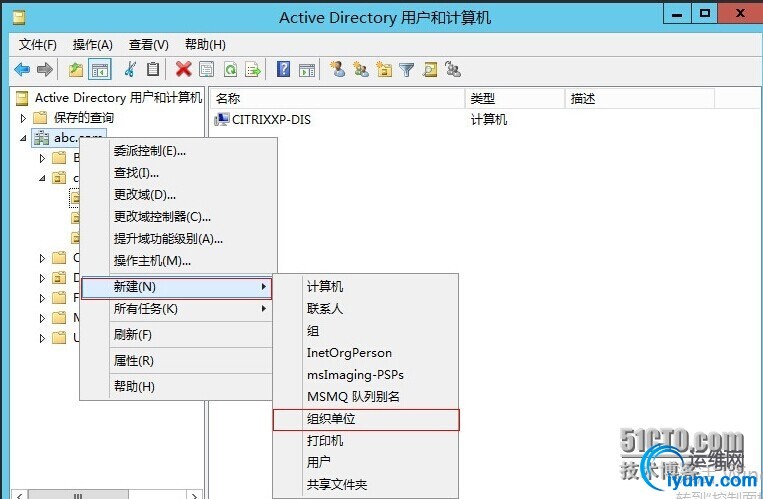Viewport: 763px width, 499px height.
Task: Click the abc.com domain icon in tree
Action: tap(41, 138)
